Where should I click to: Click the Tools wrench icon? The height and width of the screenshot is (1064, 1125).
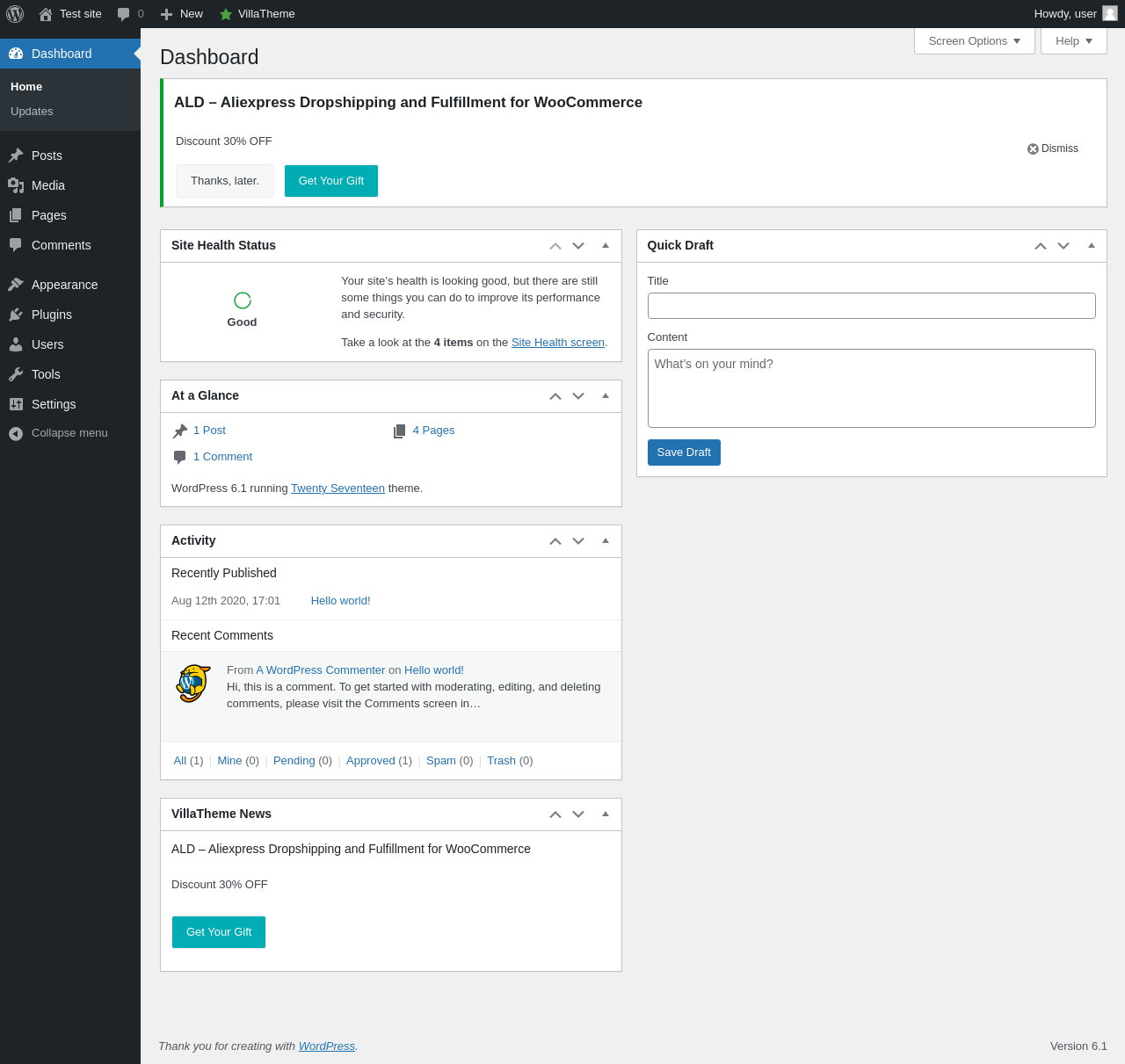(16, 374)
